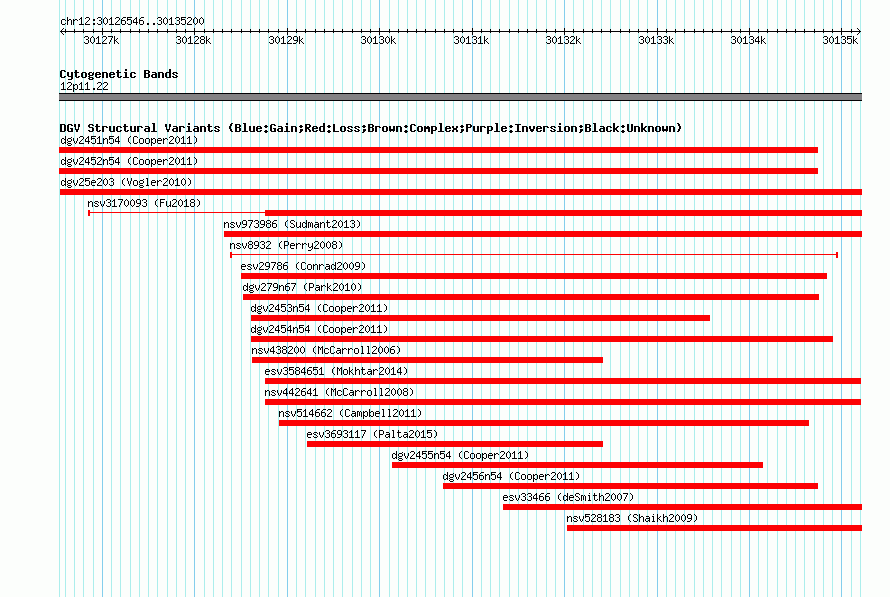This screenshot has width=890, height=597.
Task: Select the nsv973986 (Sudmant2013) loss bar
Action: pyautogui.click(x=543, y=234)
